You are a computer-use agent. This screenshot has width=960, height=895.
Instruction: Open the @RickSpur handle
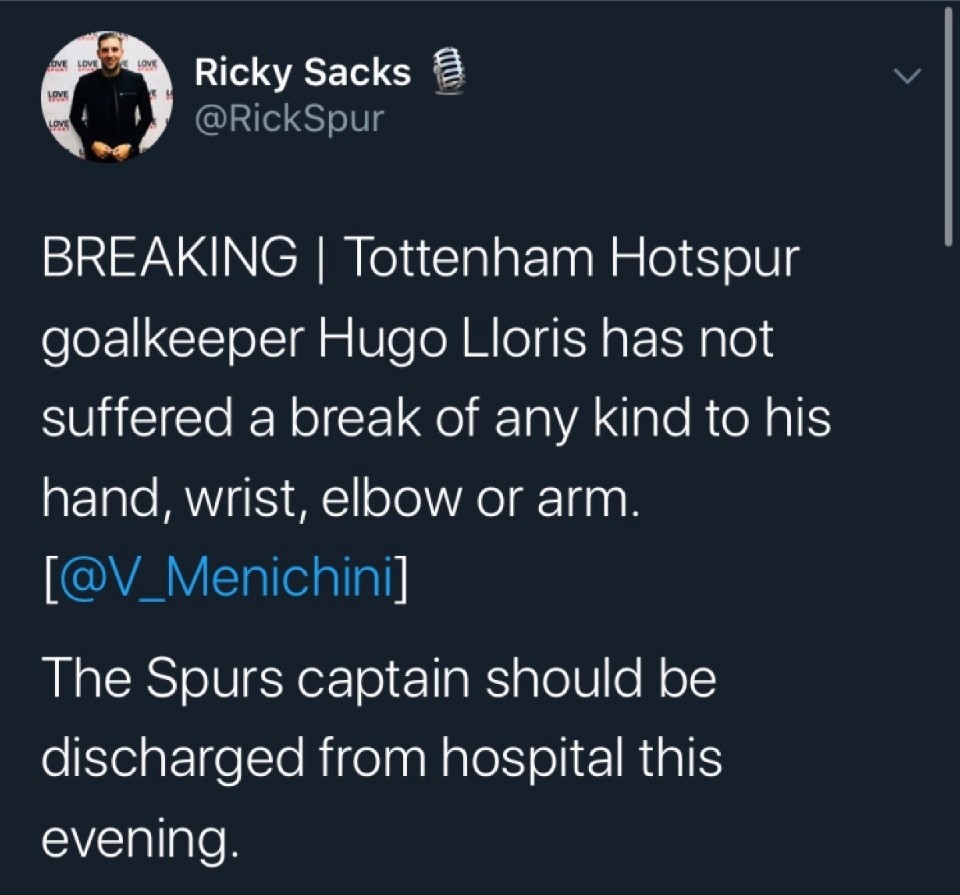click(289, 118)
